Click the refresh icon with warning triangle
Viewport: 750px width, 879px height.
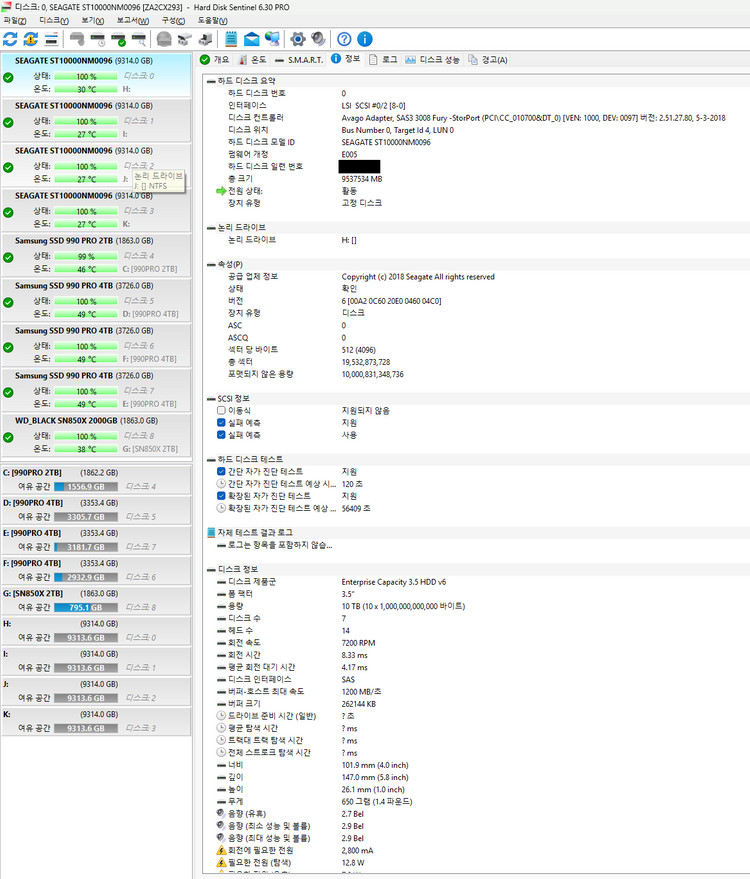[x=31, y=39]
